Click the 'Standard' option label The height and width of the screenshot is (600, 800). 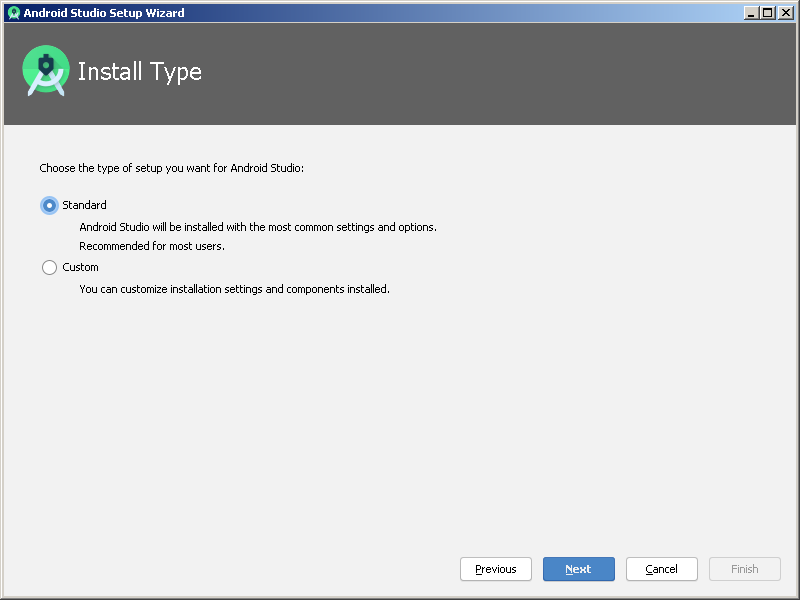pos(84,205)
